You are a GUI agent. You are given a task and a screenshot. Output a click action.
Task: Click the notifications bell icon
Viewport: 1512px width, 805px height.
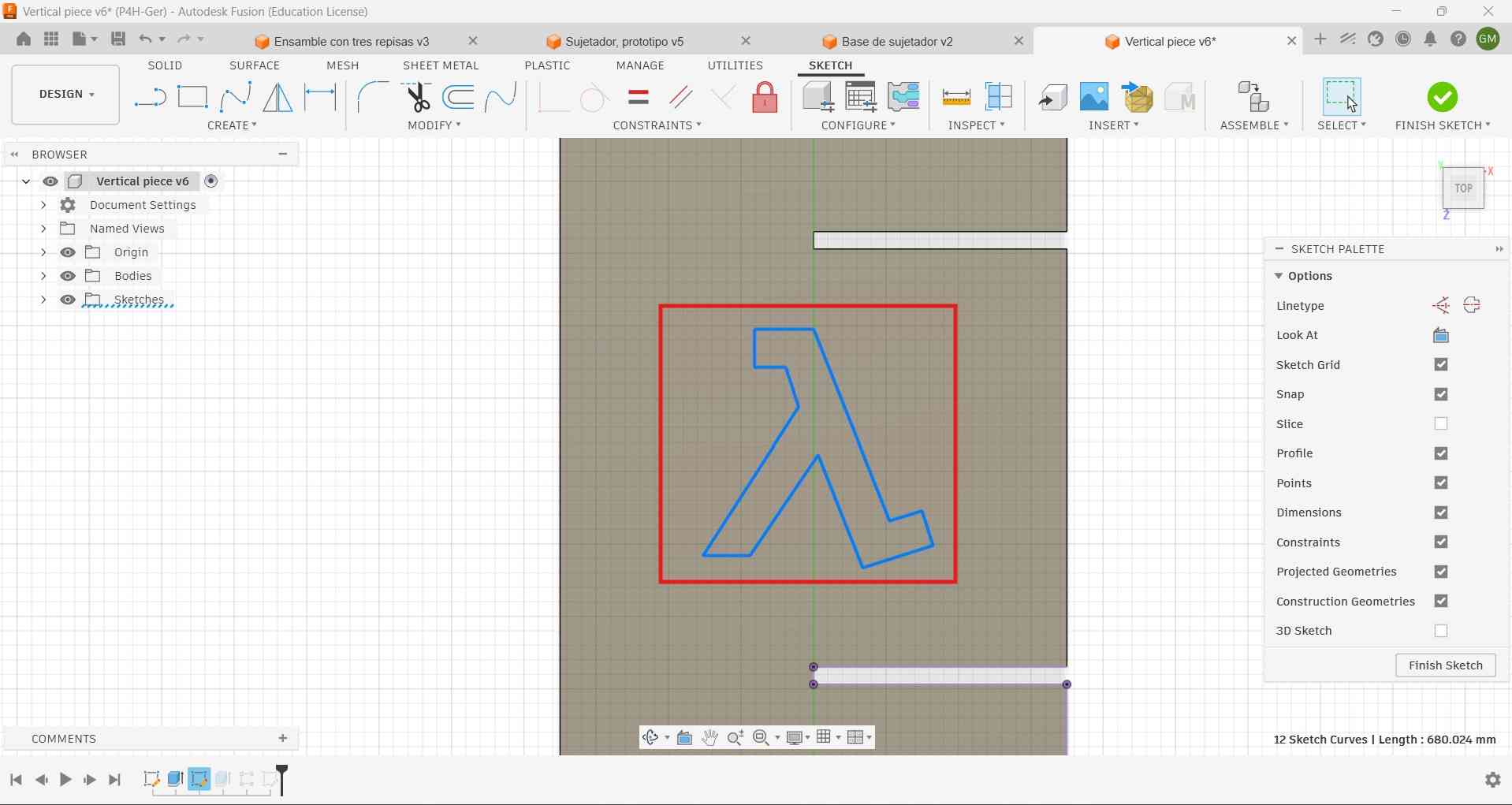tap(1430, 39)
